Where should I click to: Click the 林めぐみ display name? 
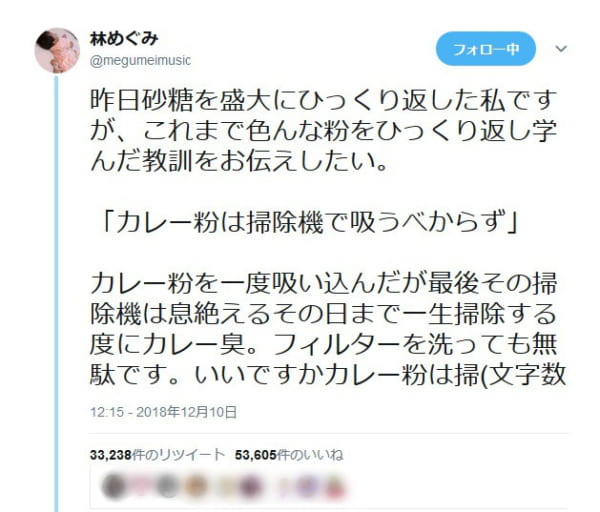click(124, 38)
